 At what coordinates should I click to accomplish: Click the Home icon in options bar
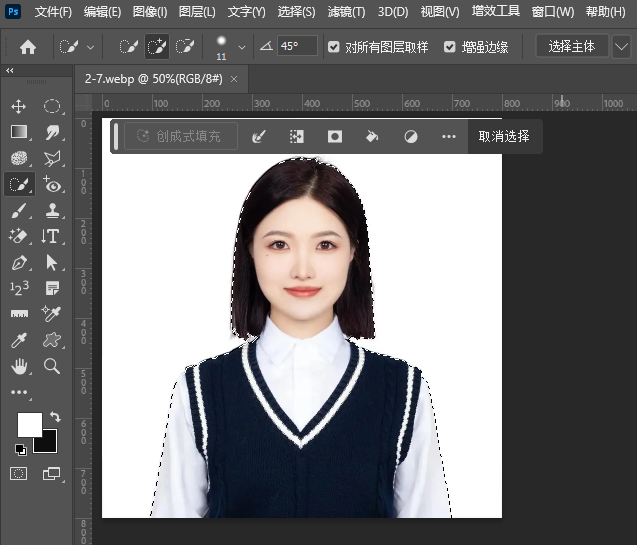pos(28,47)
